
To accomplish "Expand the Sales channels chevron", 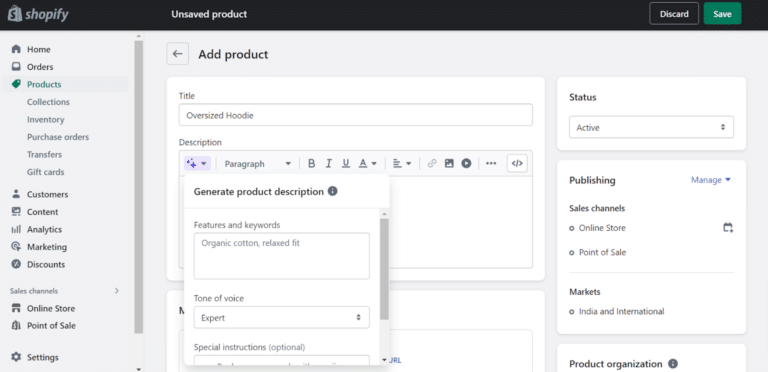I will point(117,291).
